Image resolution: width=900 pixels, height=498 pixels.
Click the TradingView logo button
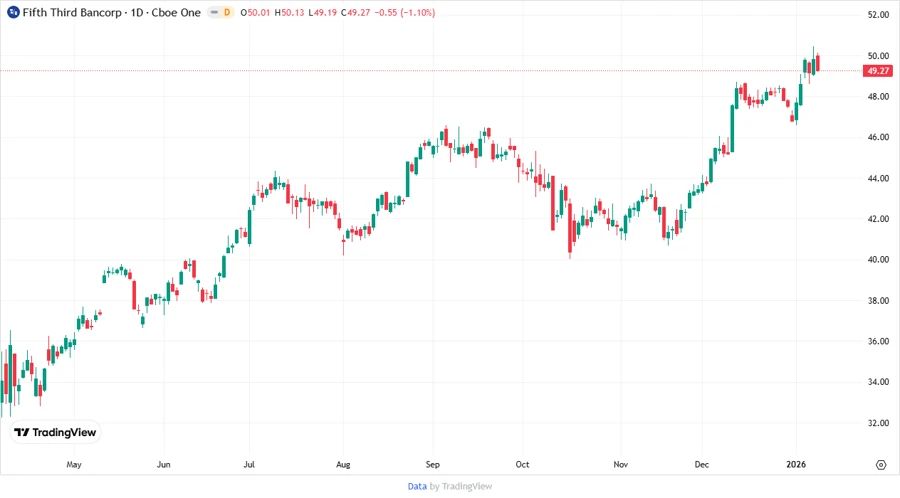tap(55, 432)
